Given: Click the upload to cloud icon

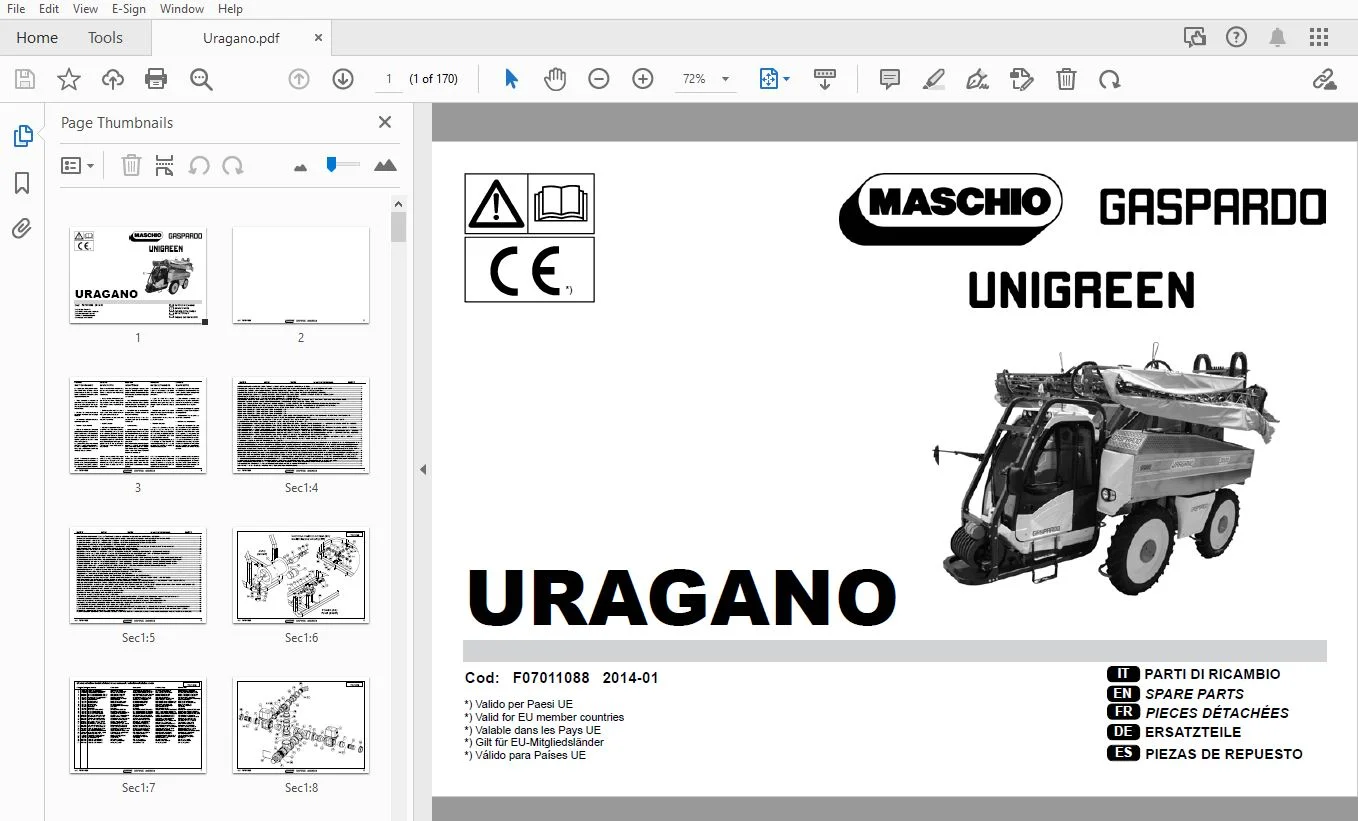Looking at the screenshot, I should tap(113, 79).
